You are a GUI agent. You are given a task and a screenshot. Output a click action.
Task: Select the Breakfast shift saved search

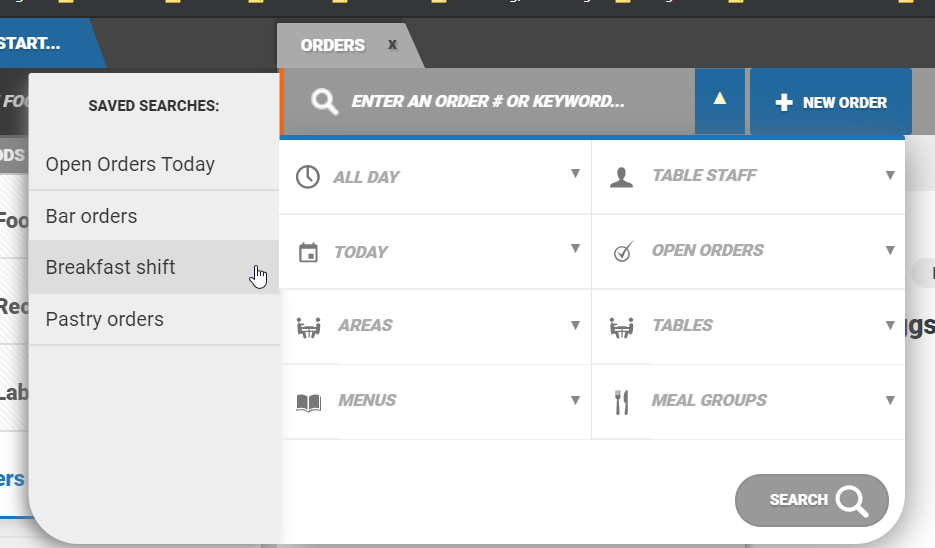click(x=111, y=267)
